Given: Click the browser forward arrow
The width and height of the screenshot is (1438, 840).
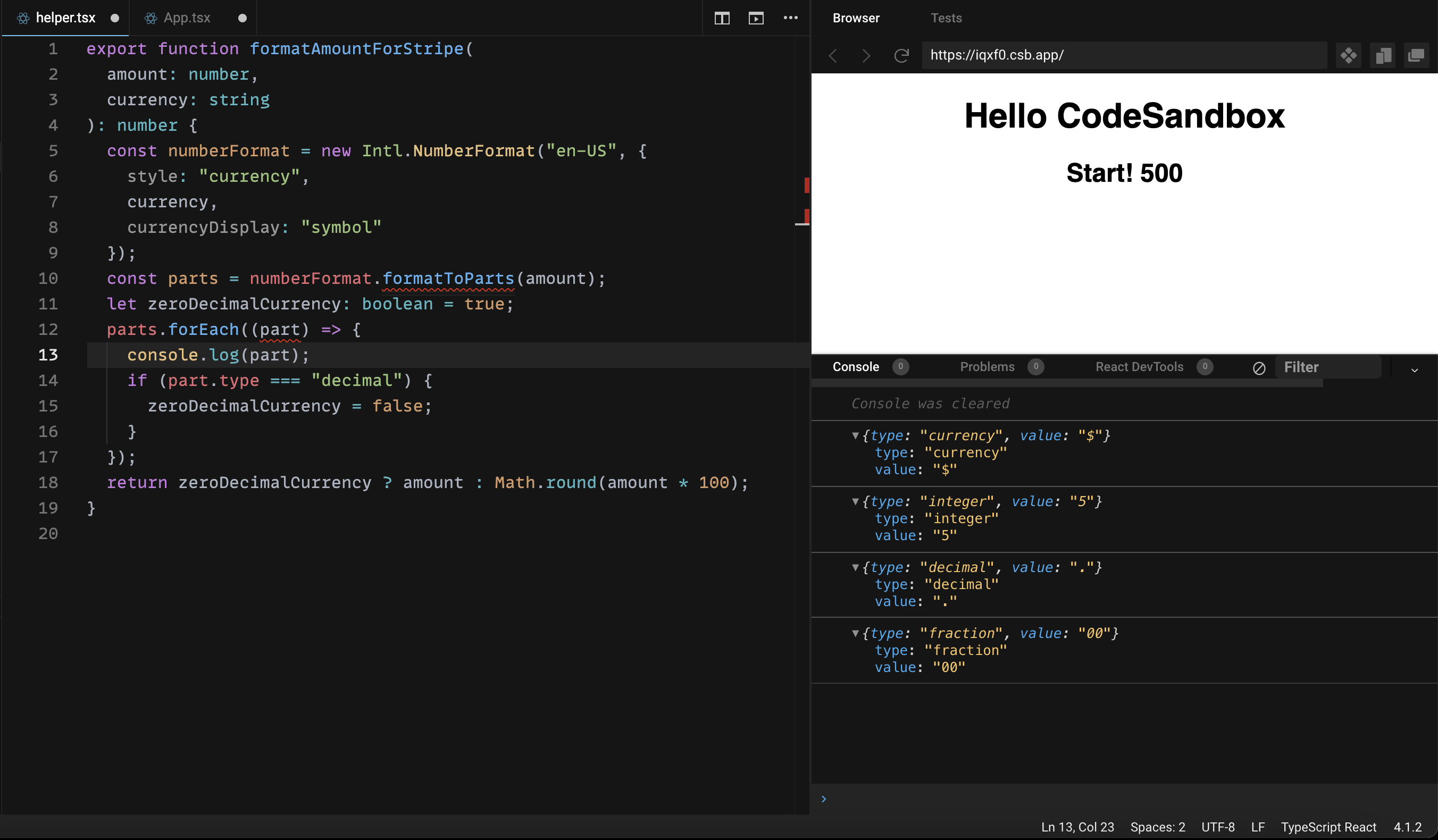Looking at the screenshot, I should (866, 55).
